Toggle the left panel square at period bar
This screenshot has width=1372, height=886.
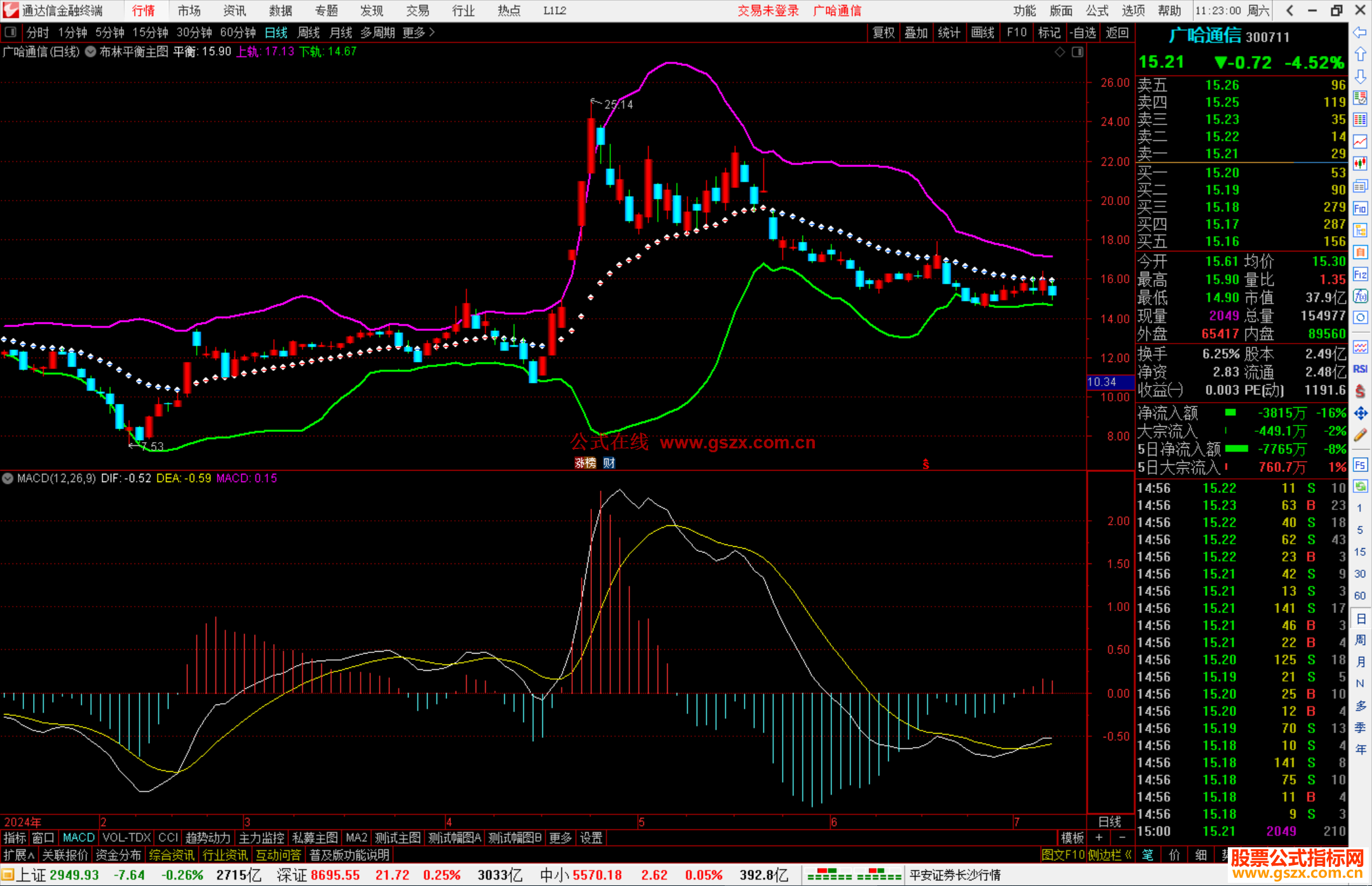point(10,32)
